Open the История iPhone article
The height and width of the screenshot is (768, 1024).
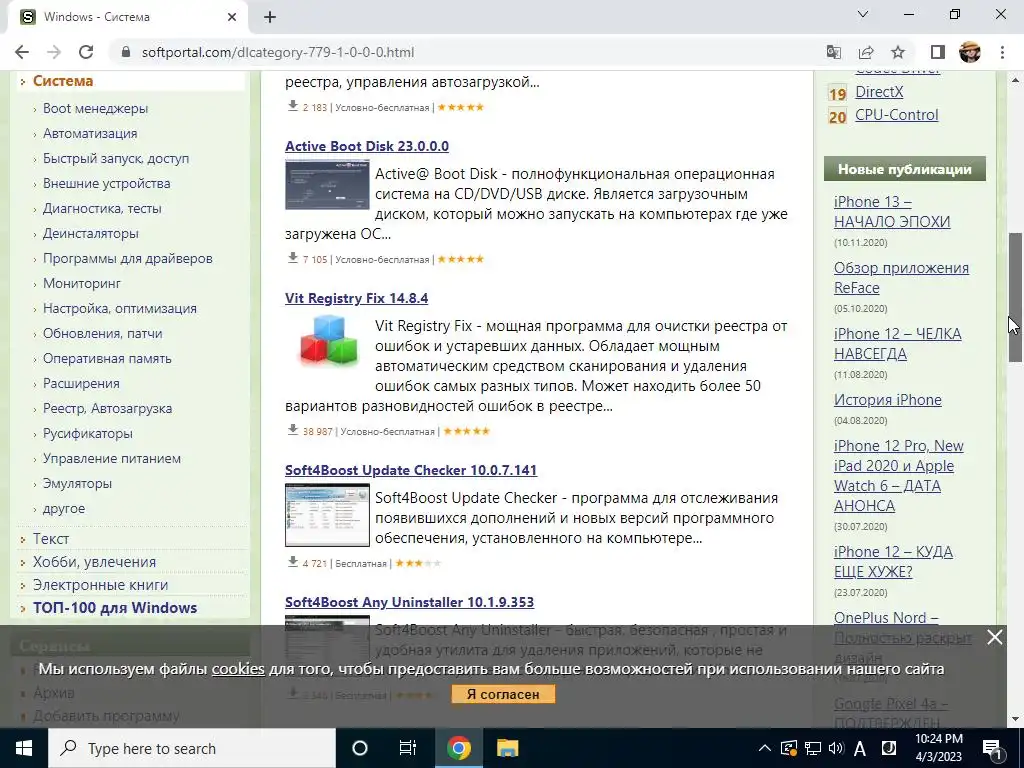tap(888, 400)
